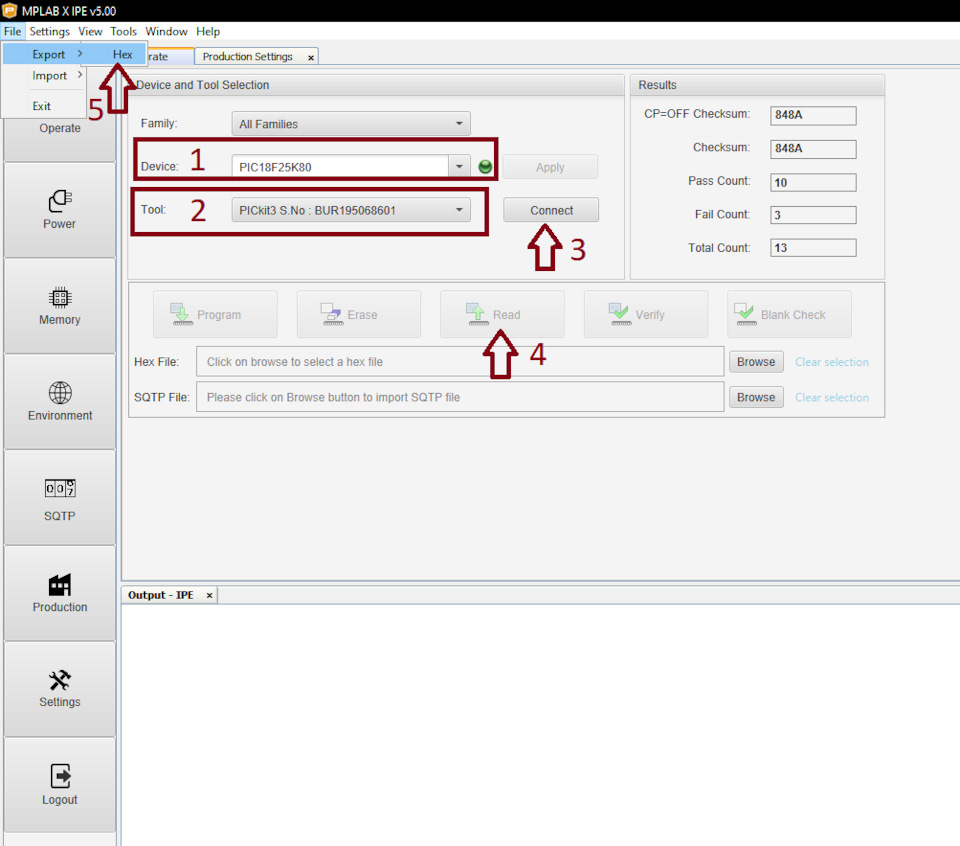The height and width of the screenshot is (846, 960).
Task: Open the Settings sidebar panel
Action: pyautogui.click(x=59, y=689)
